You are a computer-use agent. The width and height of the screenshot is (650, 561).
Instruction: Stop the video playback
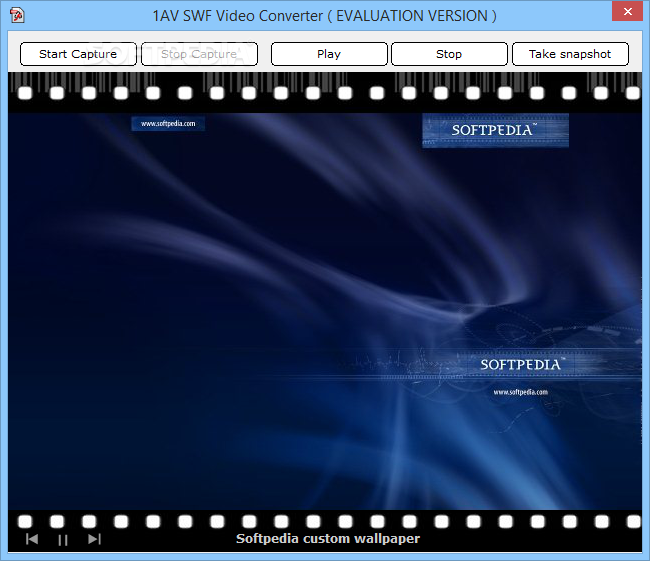[449, 54]
